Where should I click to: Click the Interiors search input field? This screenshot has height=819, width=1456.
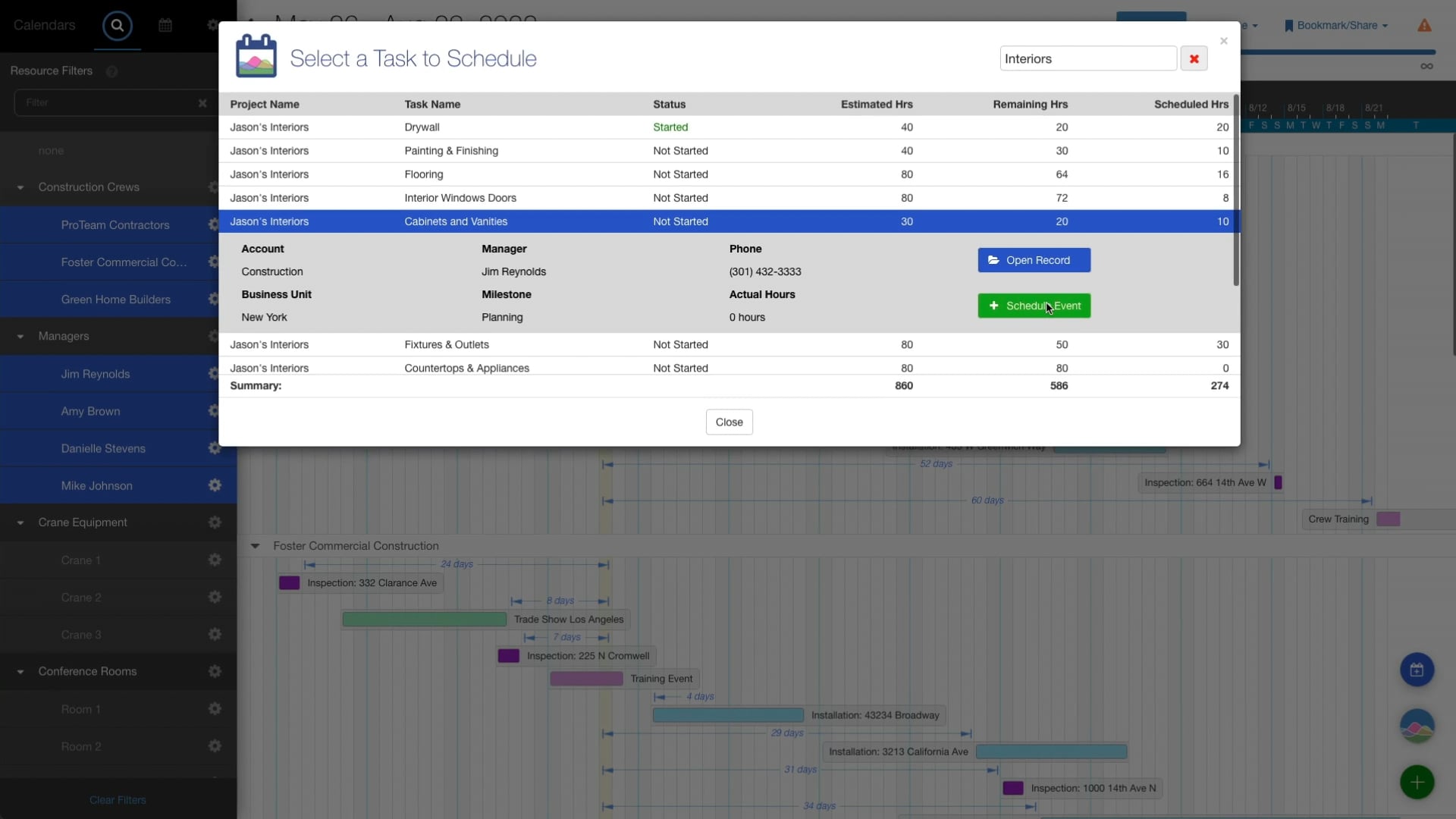coord(1087,58)
